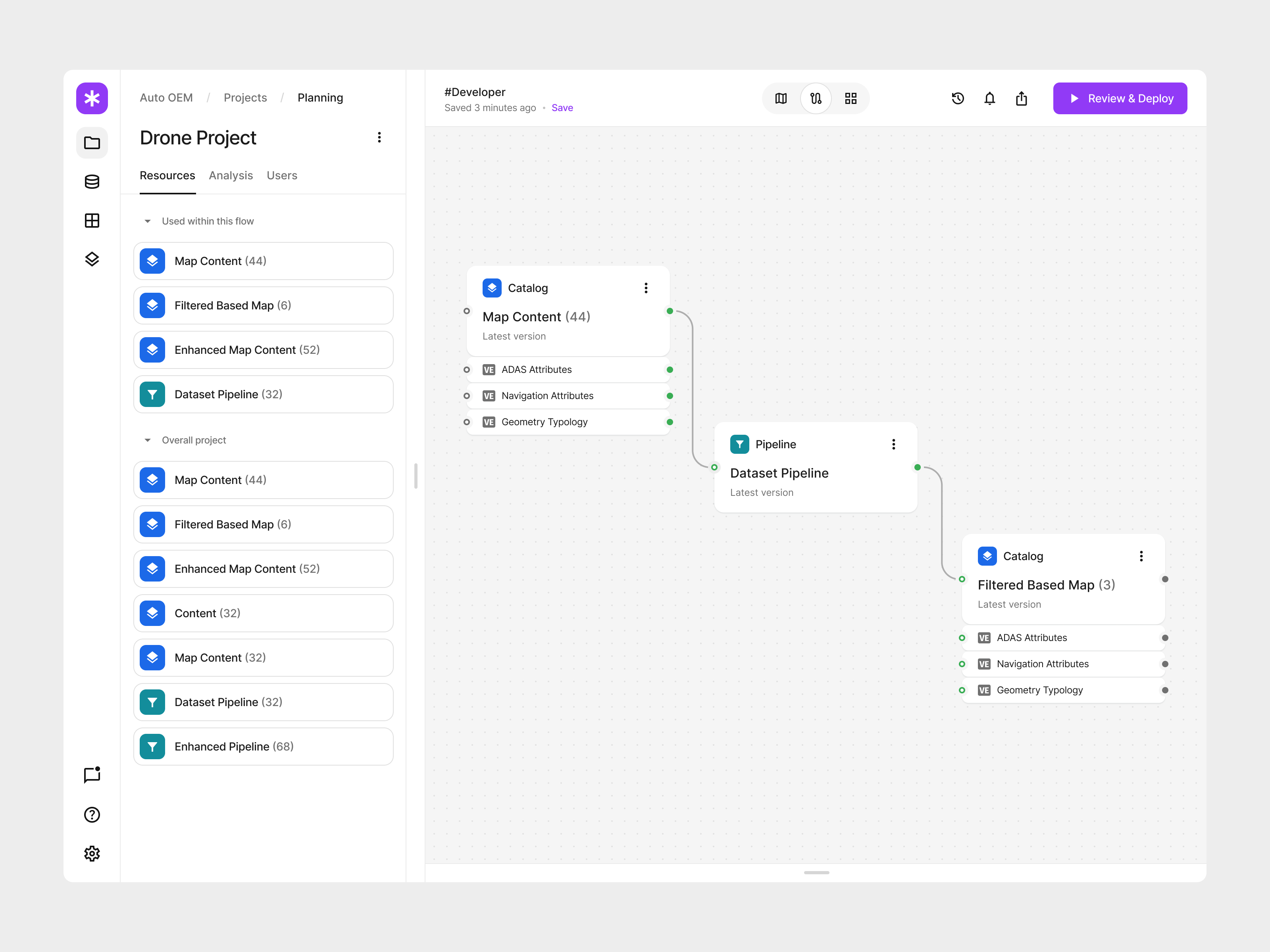Screen dimensions: 1270x952
Task: Click the help question mark icon
Action: coord(92,815)
